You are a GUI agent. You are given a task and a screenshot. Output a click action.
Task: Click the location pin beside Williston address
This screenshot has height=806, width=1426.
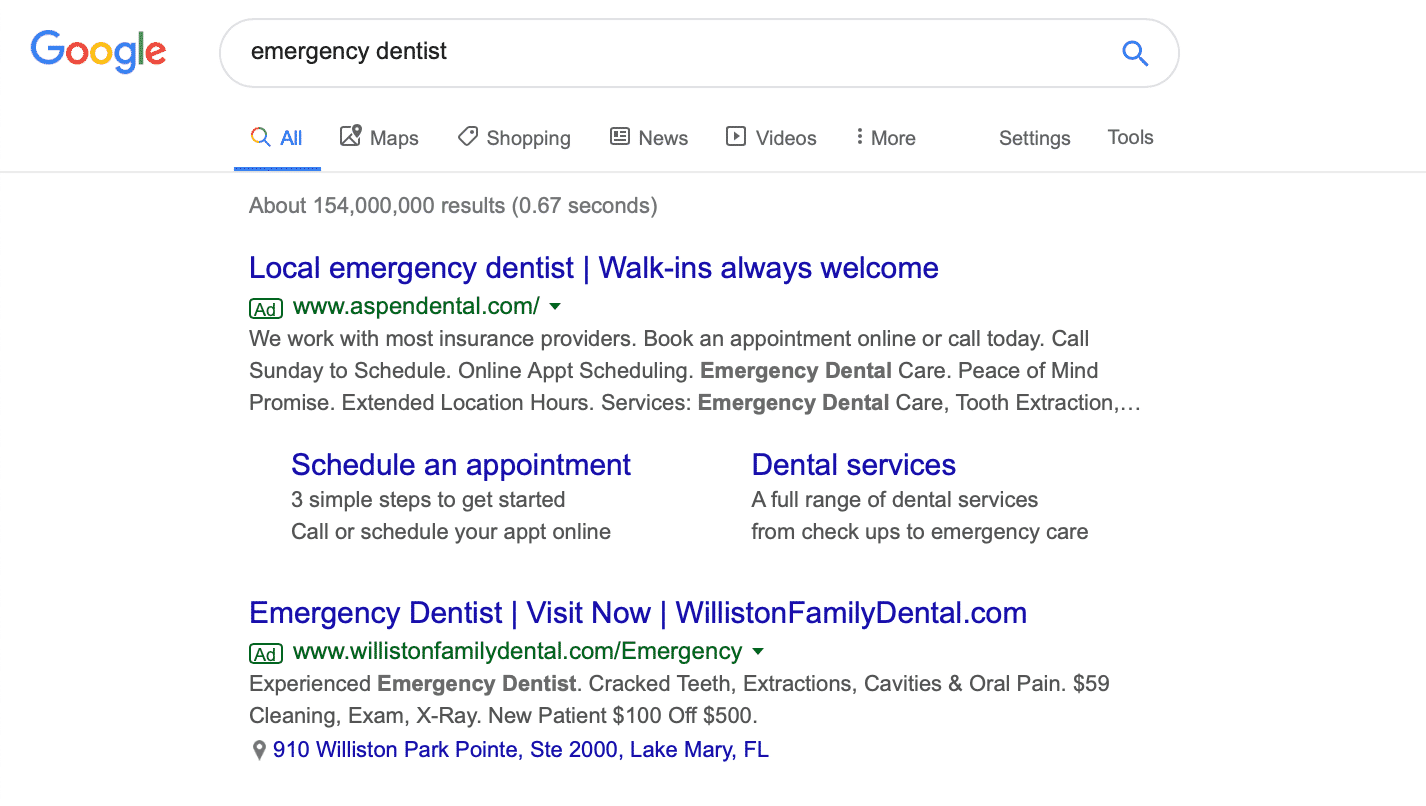pos(259,750)
